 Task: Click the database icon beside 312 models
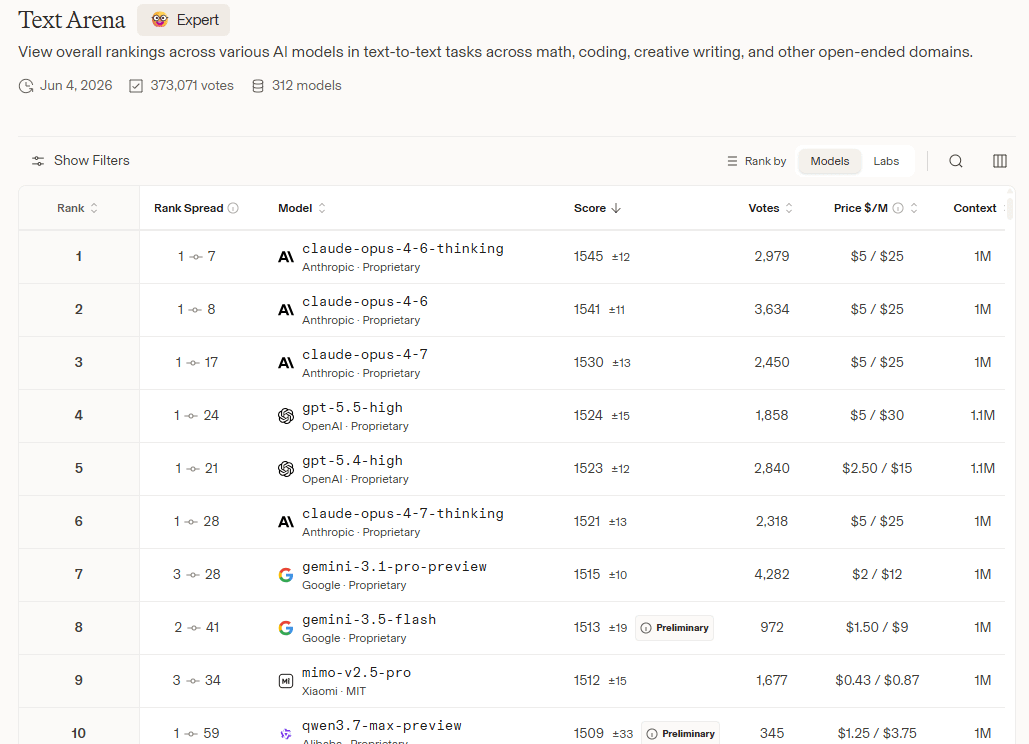click(x=258, y=86)
